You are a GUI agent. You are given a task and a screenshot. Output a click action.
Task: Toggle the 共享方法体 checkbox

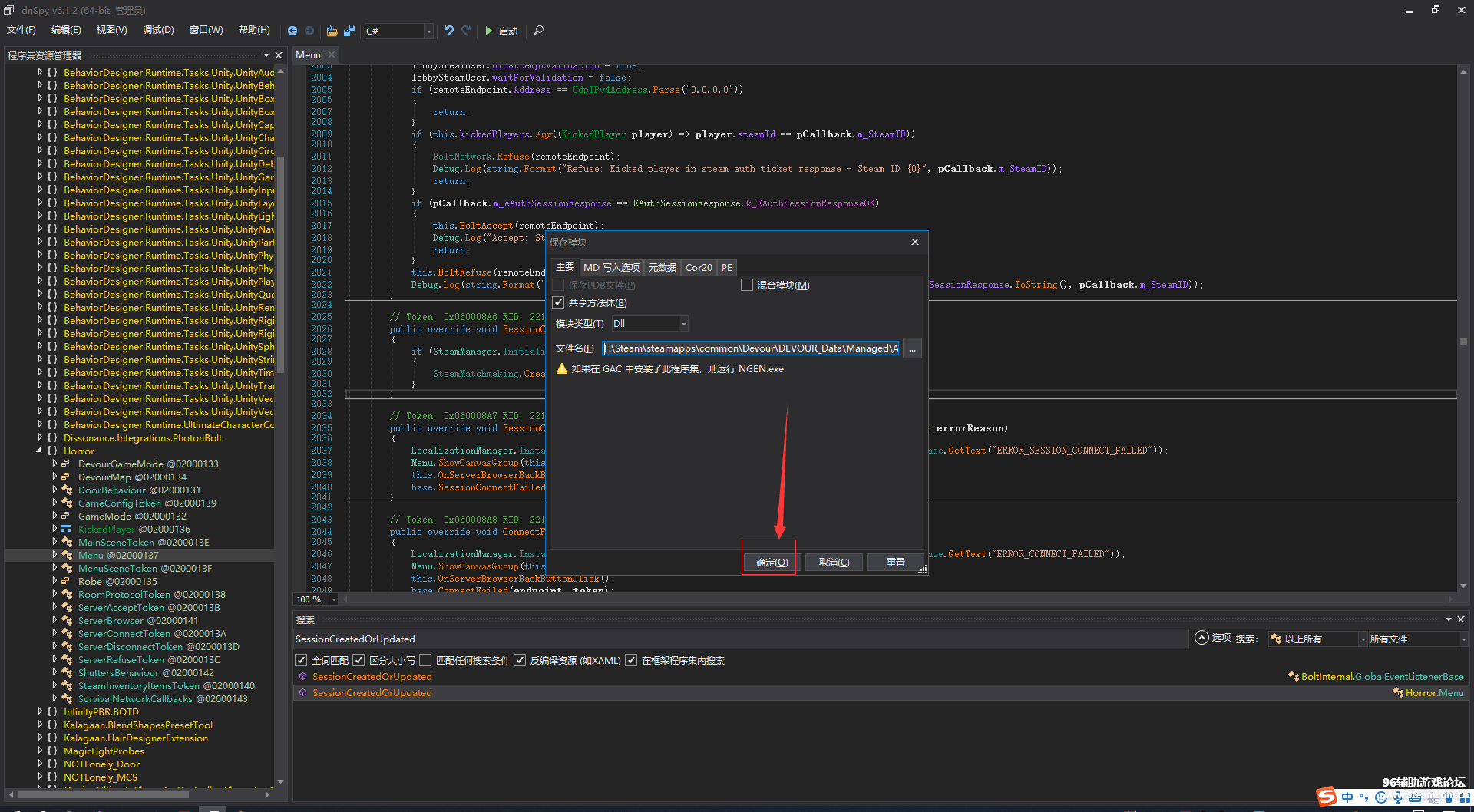click(x=559, y=303)
